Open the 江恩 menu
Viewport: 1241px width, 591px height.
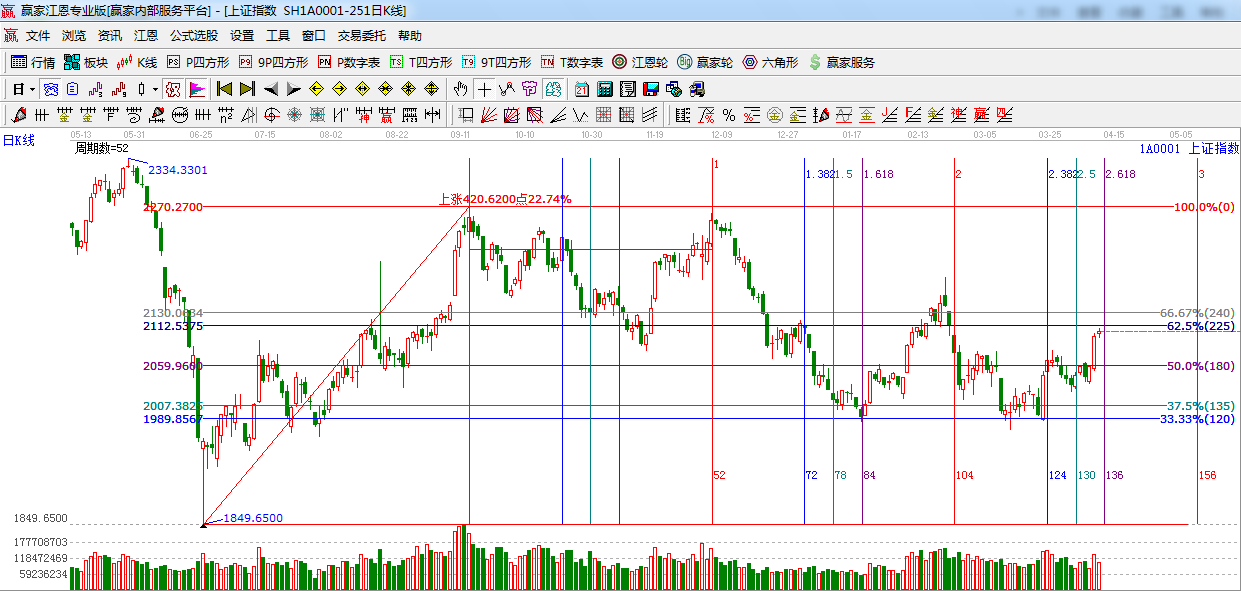tap(146, 35)
